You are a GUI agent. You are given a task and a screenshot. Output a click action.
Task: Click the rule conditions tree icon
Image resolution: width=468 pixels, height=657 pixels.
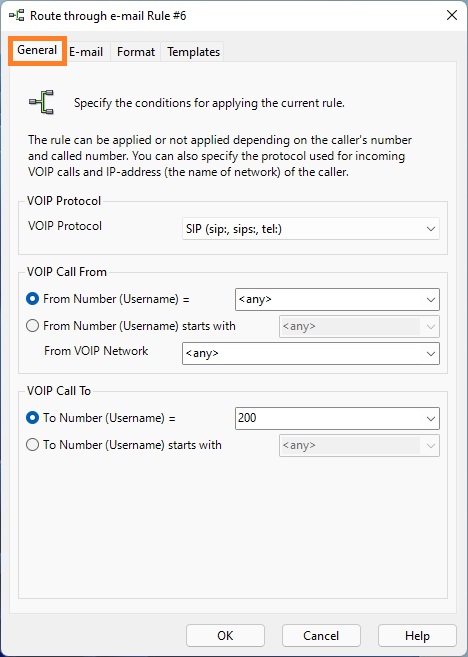(41, 102)
